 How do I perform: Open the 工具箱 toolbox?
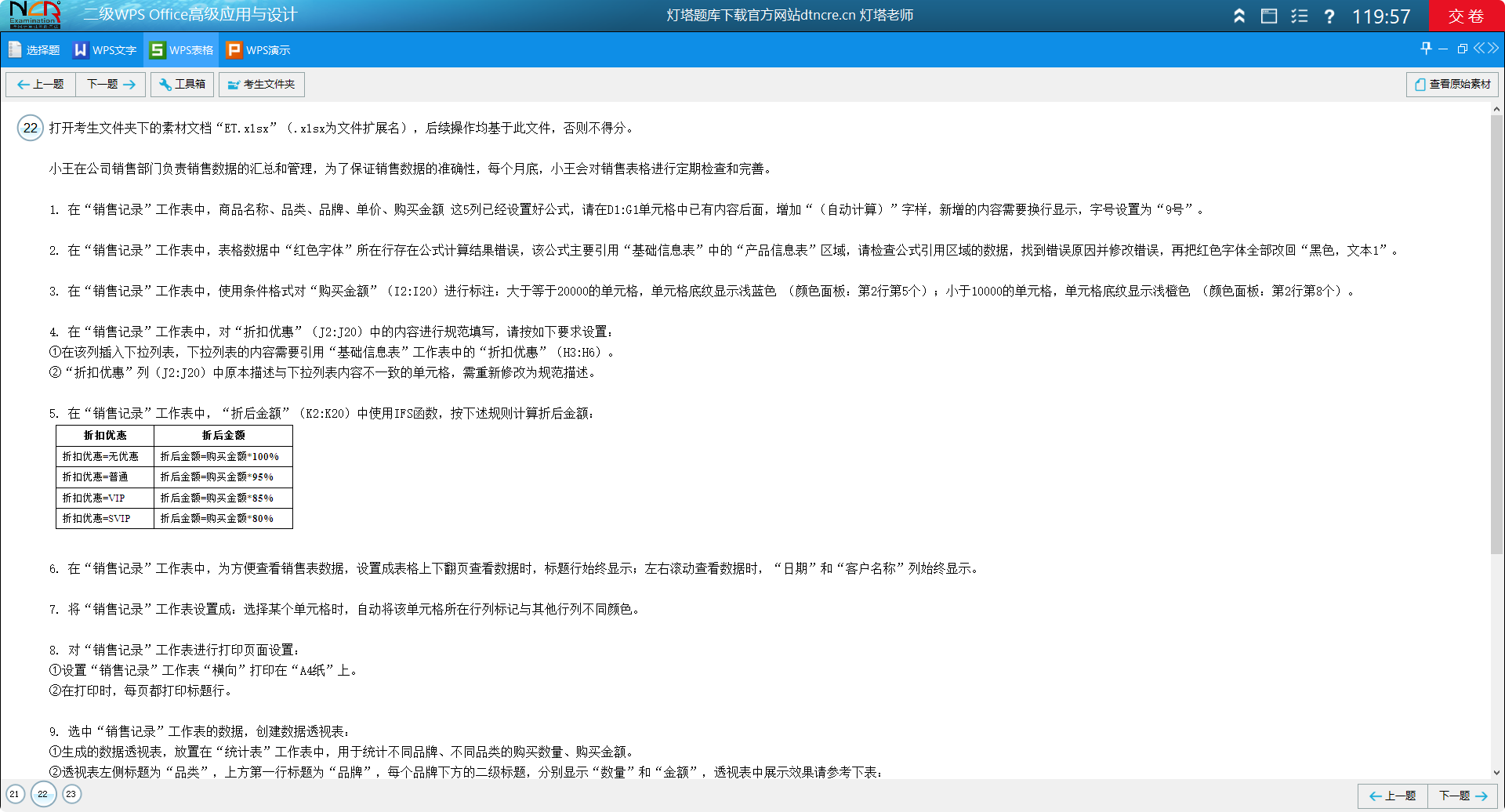point(182,85)
